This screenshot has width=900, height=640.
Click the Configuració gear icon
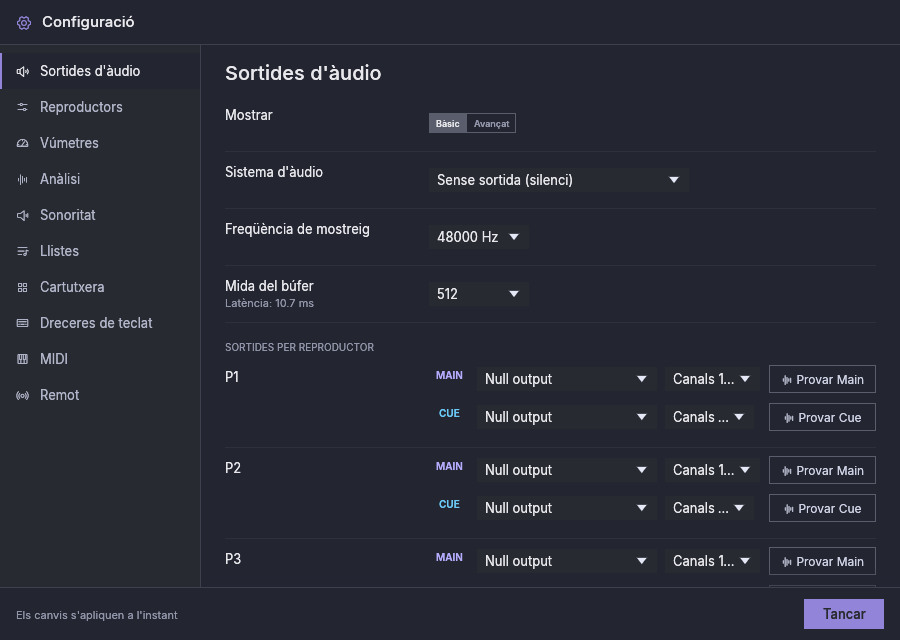coord(24,23)
